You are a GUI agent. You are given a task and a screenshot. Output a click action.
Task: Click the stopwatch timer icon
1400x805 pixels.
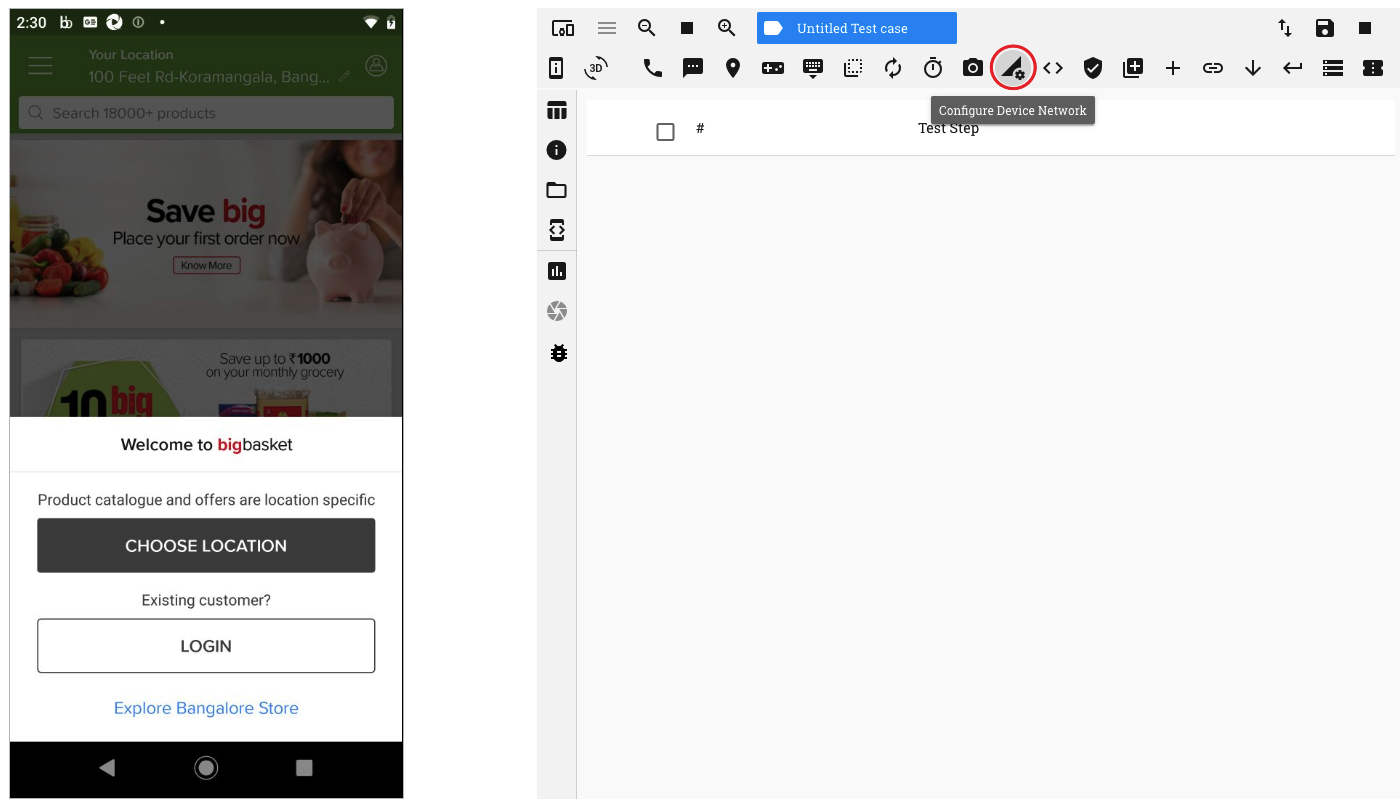[x=933, y=68]
